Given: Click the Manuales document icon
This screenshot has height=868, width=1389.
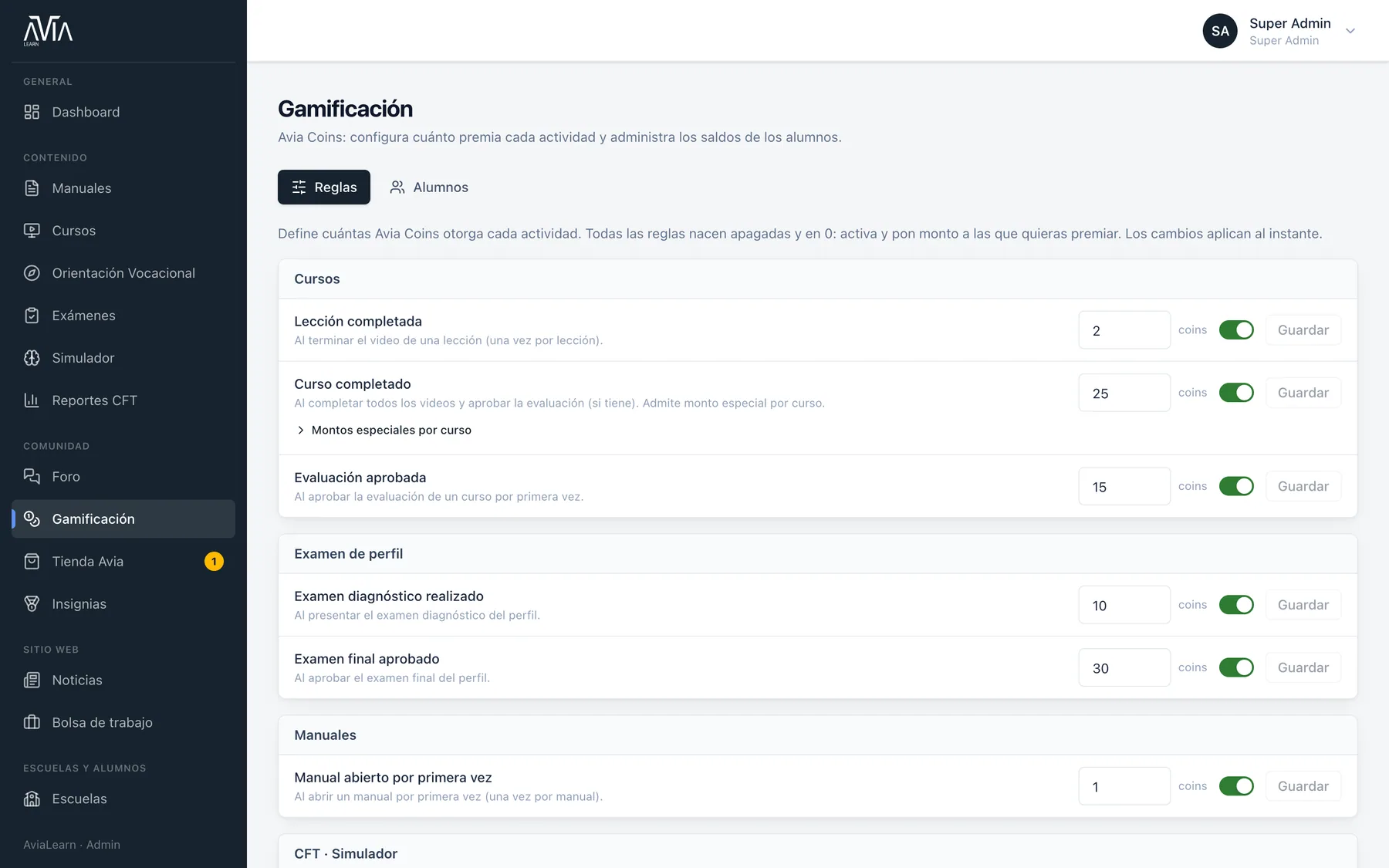Looking at the screenshot, I should (32, 188).
